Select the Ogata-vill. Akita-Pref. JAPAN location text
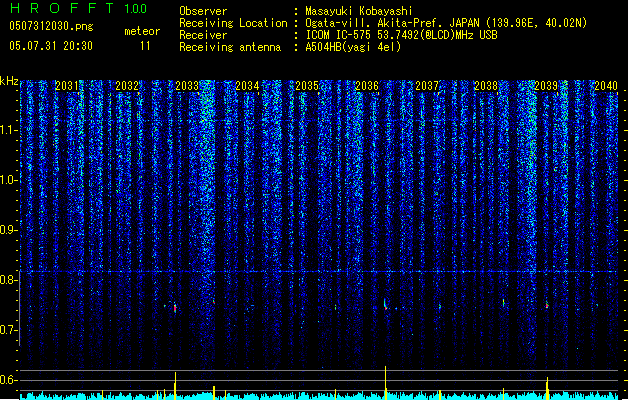Image resolution: width=629 pixels, height=400 pixels. (x=446, y=23)
